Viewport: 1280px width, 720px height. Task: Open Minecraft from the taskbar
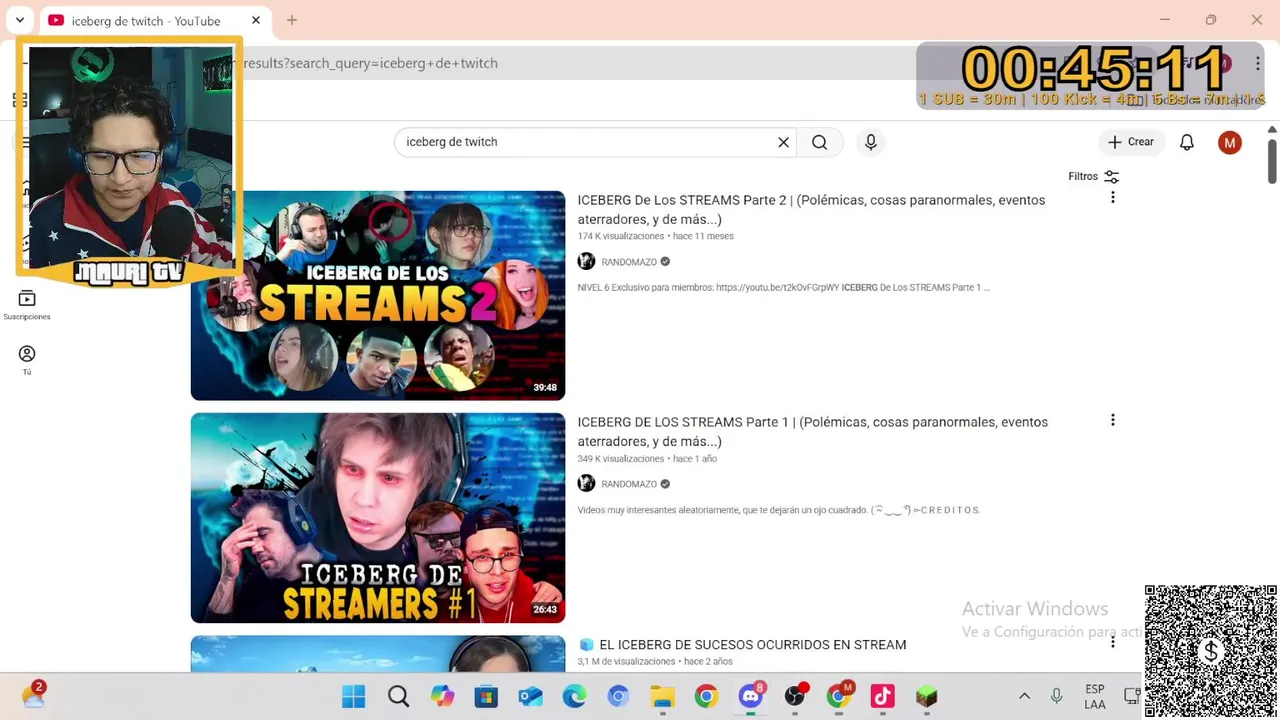926,697
